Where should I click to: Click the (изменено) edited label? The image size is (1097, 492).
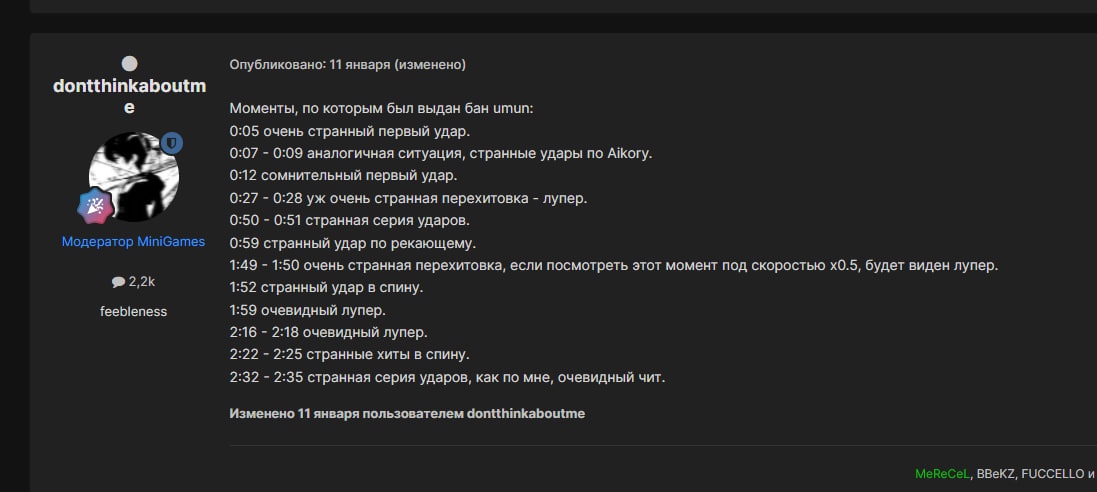(x=430, y=64)
